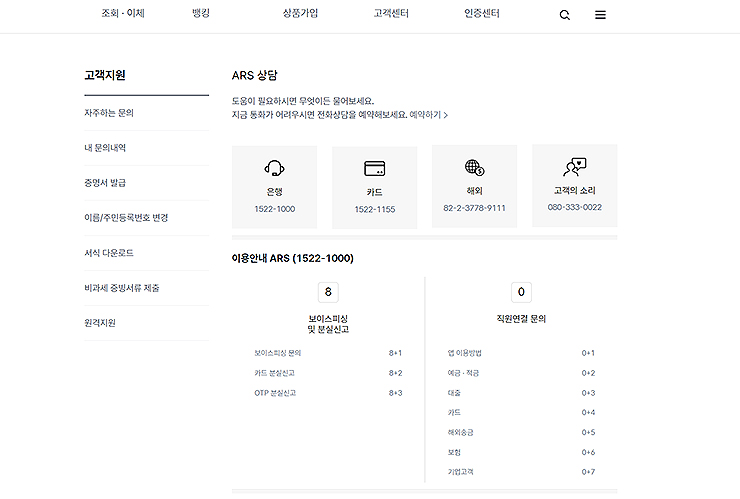Click the 0+3 shortcut code
This screenshot has height=499, width=740.
point(588,393)
